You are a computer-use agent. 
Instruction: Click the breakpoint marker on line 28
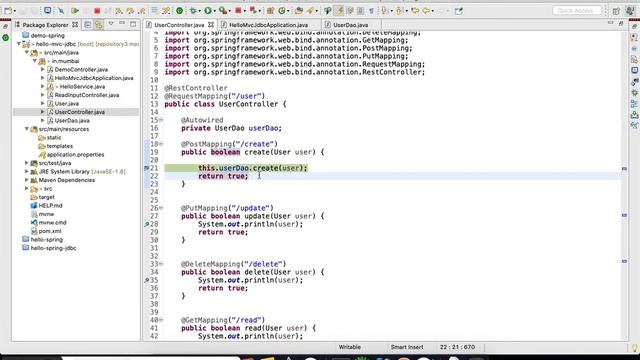147,224
